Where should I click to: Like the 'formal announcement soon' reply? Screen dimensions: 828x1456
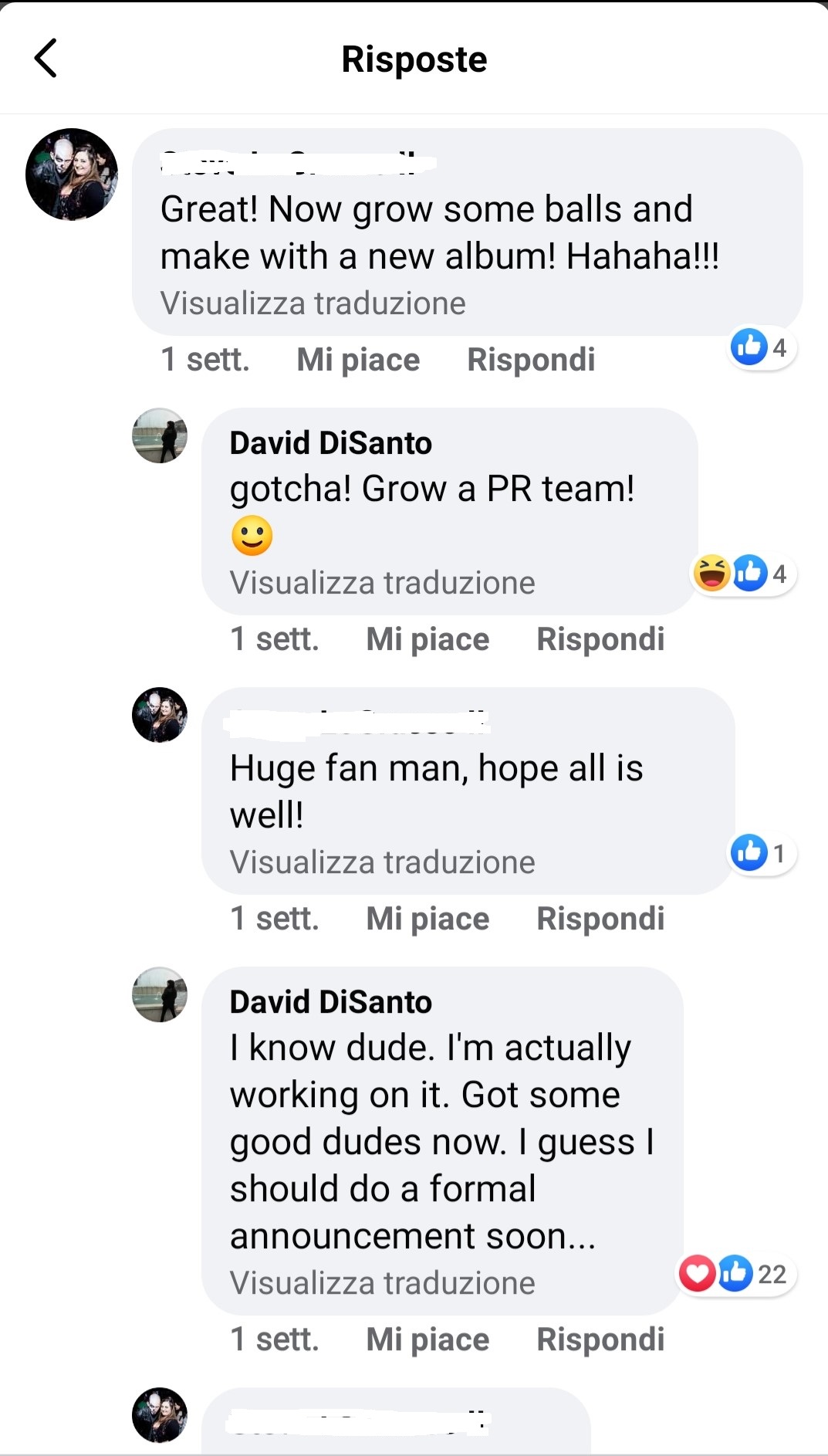click(x=428, y=1339)
